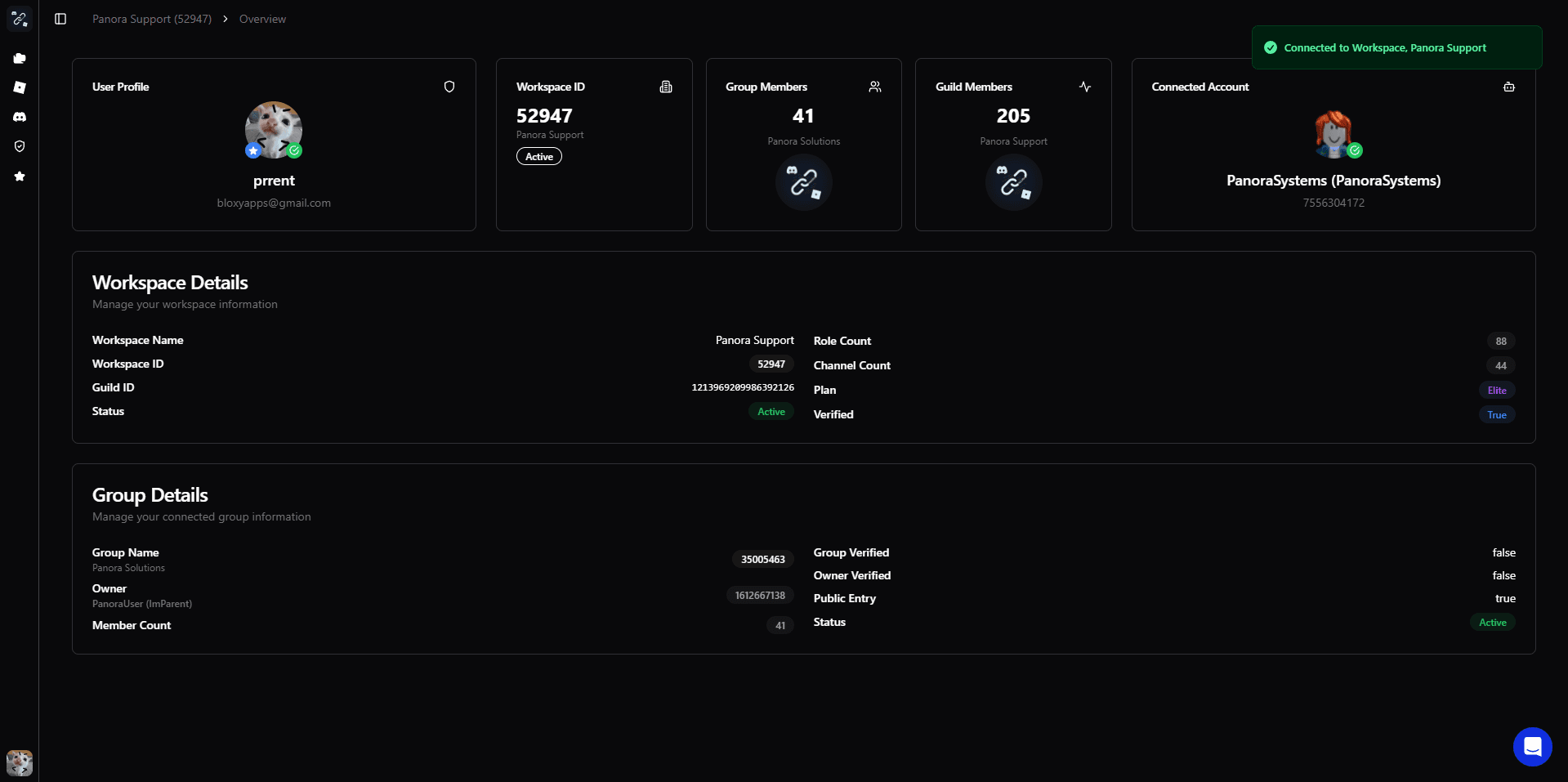This screenshot has height=782, width=1568.
Task: Click the Public Entry true value
Action: (x=1505, y=598)
